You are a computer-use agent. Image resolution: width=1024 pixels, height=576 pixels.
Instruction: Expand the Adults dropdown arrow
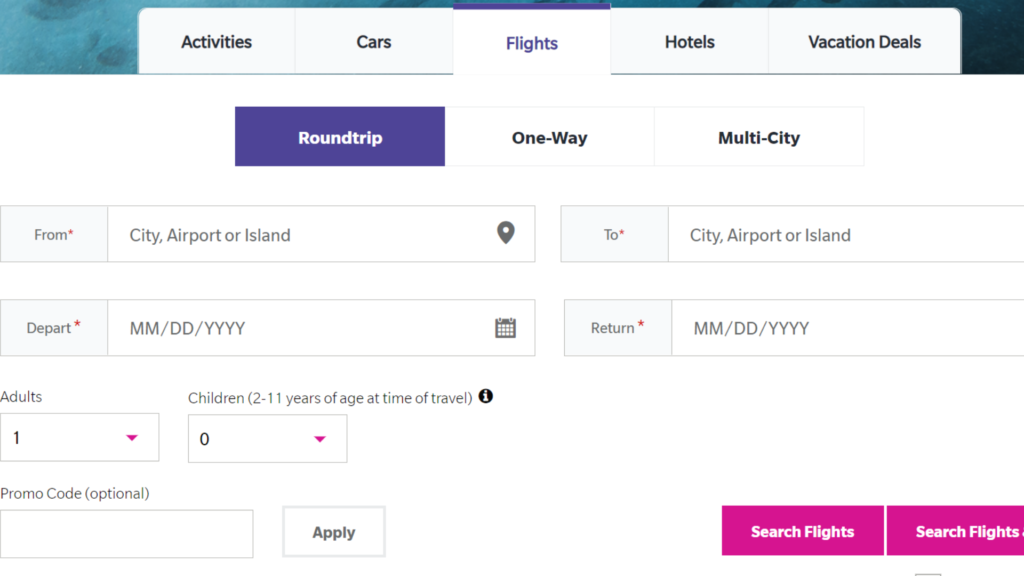click(x=132, y=438)
